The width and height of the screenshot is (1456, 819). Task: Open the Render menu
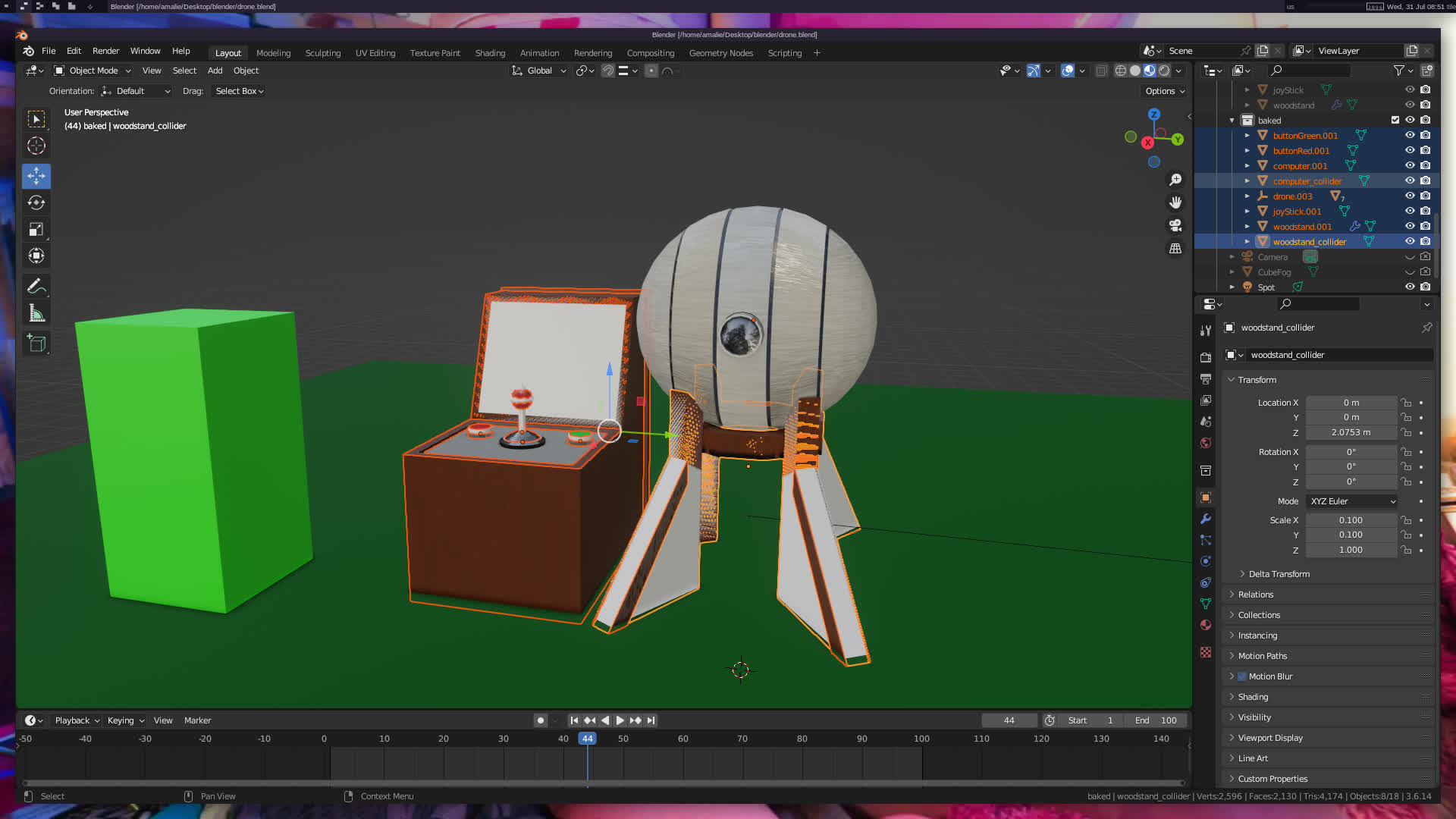(x=106, y=51)
